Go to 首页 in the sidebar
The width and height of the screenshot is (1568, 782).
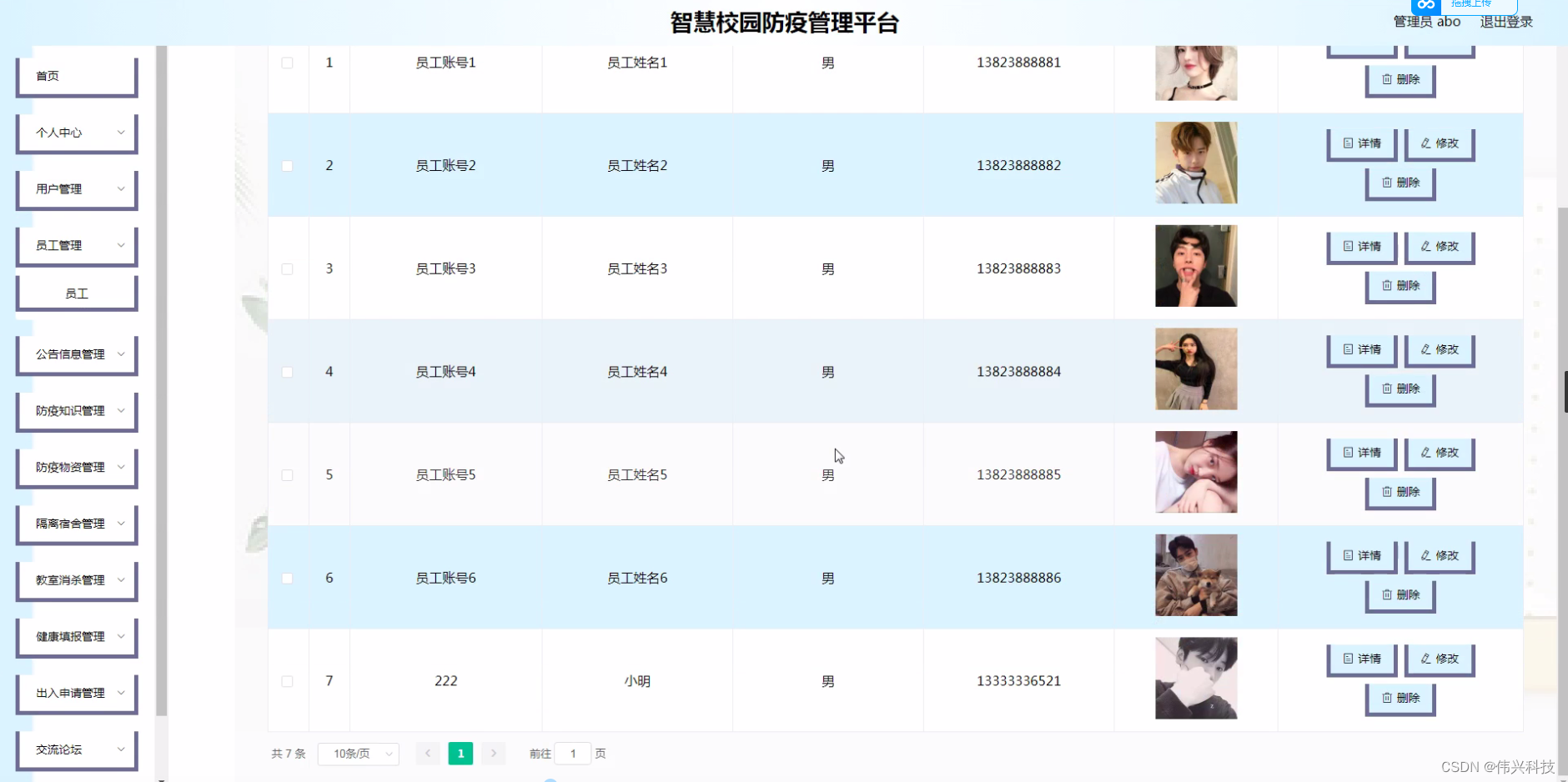[77, 76]
